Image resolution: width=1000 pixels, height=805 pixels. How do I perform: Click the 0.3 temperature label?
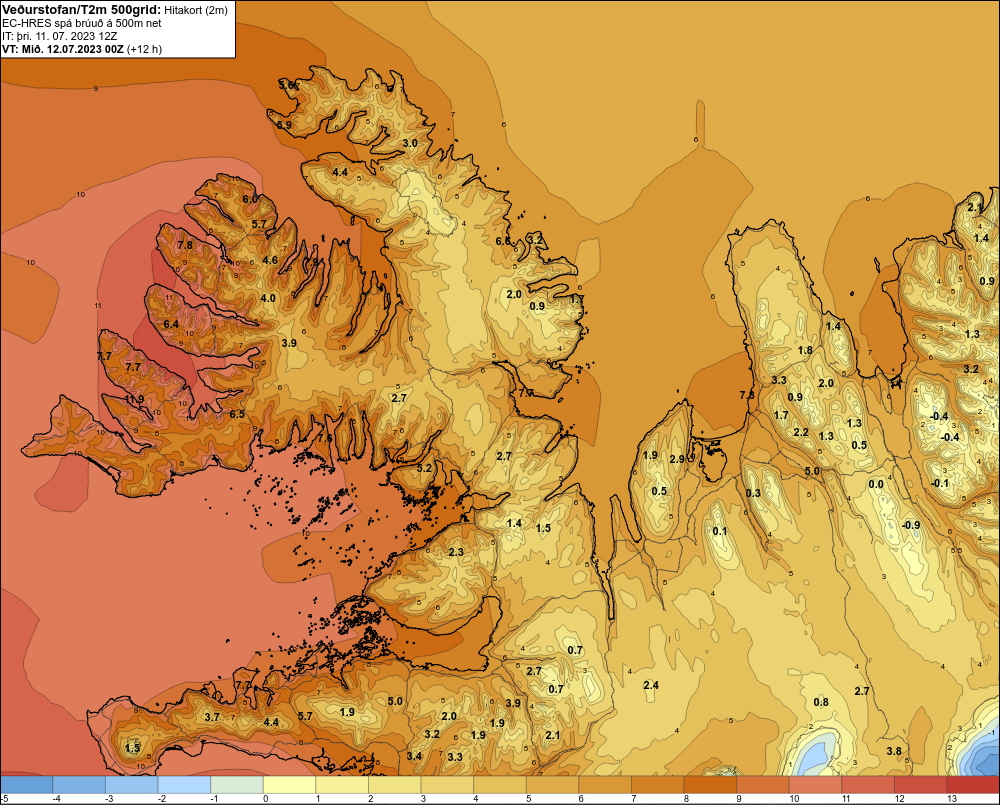point(753,493)
